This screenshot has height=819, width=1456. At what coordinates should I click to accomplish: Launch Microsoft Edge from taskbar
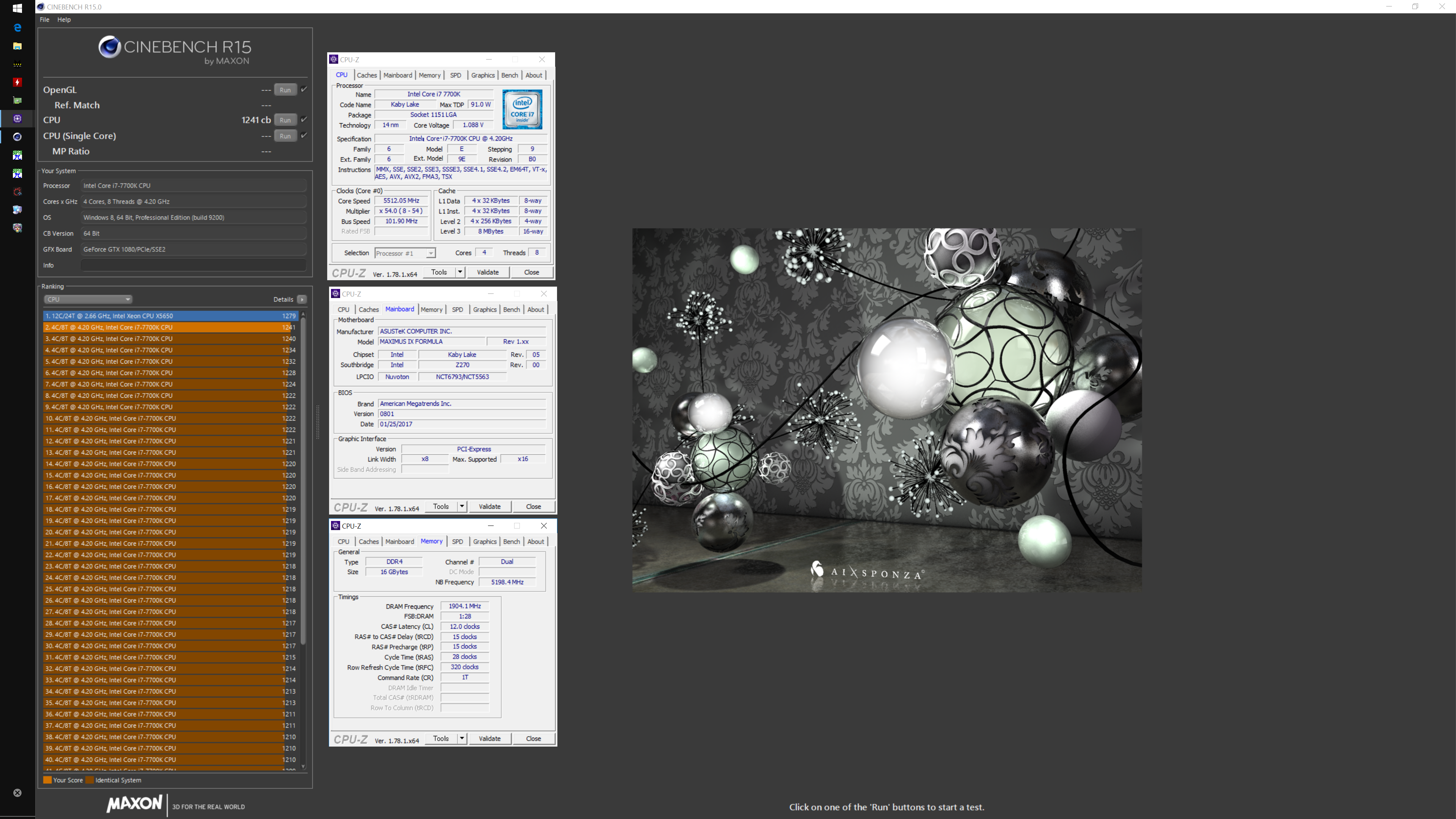point(17,27)
